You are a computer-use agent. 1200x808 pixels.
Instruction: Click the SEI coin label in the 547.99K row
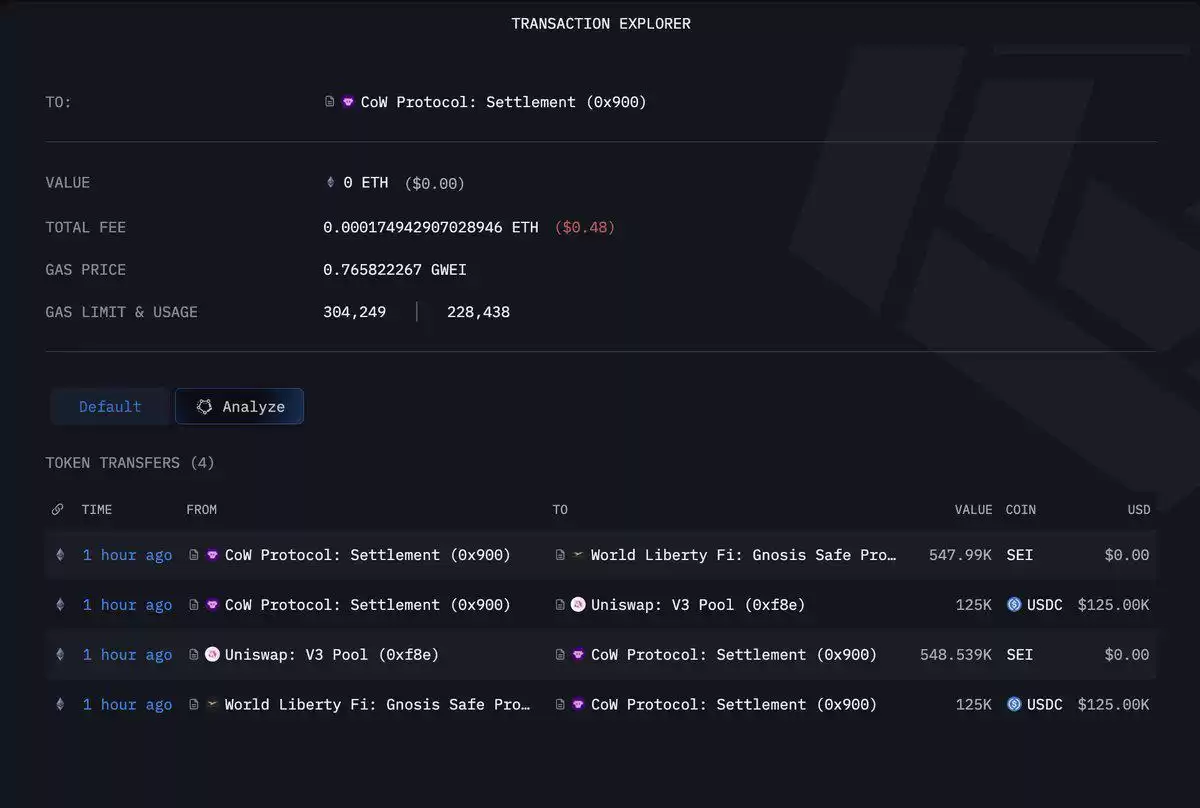pos(1020,555)
